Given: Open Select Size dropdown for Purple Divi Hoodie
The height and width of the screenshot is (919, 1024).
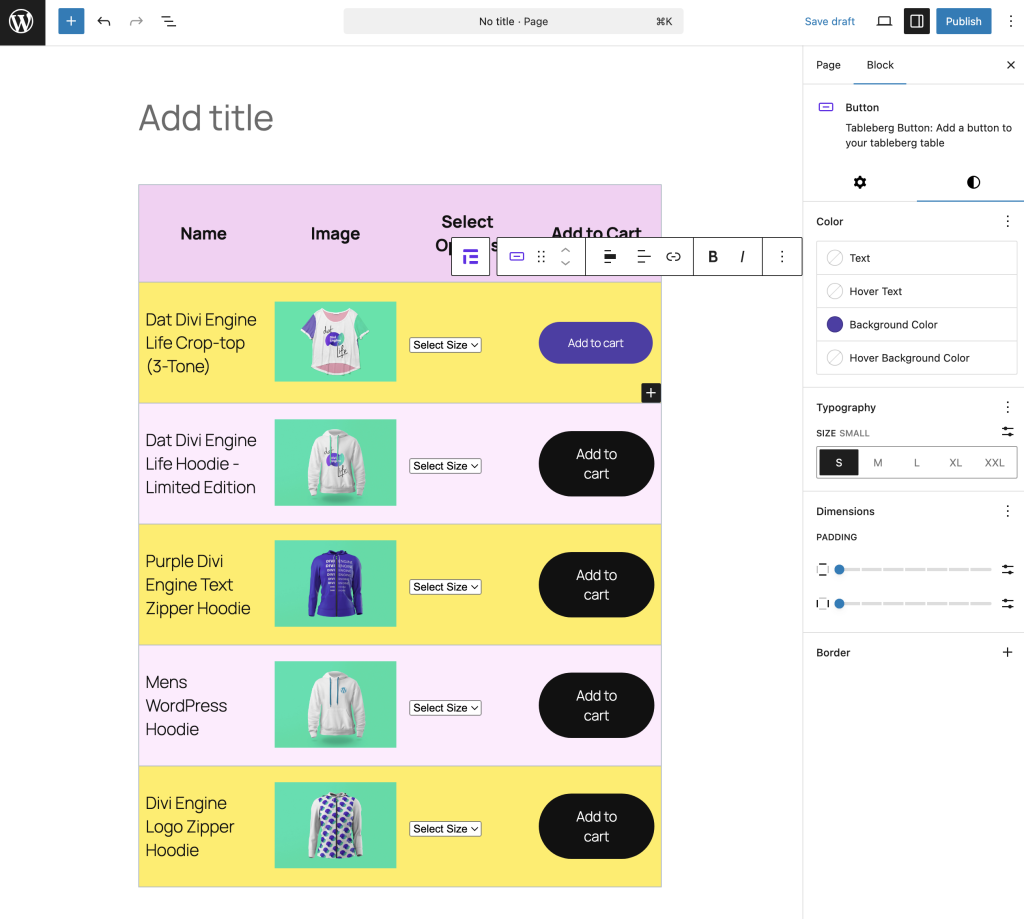Looking at the screenshot, I should click(445, 587).
